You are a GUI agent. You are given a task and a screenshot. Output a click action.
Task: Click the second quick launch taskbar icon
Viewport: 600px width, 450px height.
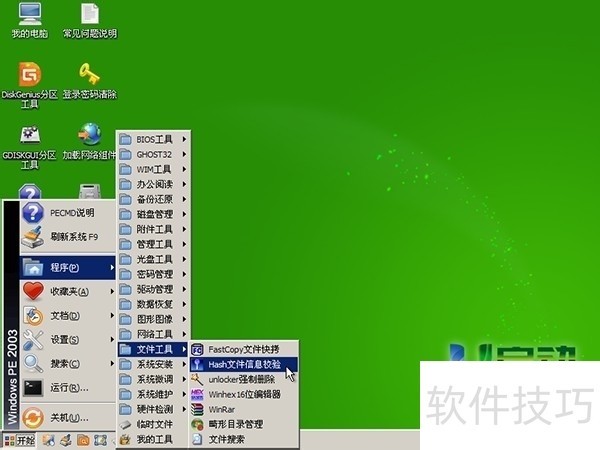[66, 440]
